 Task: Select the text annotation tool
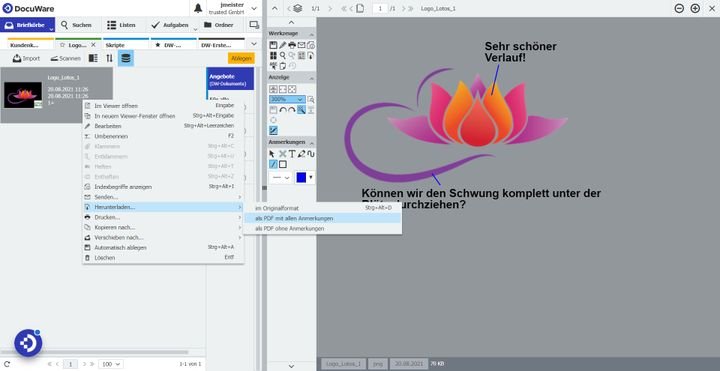coord(292,154)
